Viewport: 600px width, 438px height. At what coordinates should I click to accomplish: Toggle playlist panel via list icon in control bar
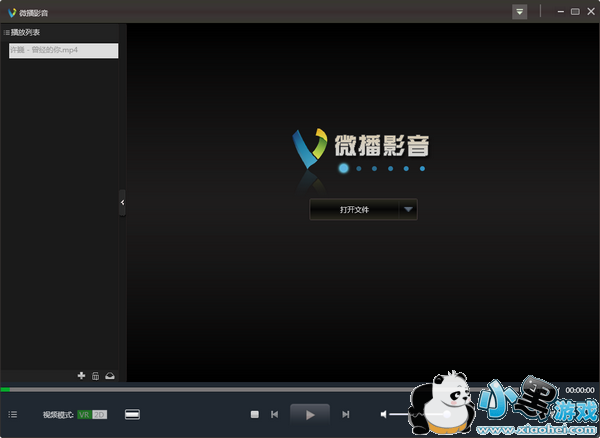[13, 414]
